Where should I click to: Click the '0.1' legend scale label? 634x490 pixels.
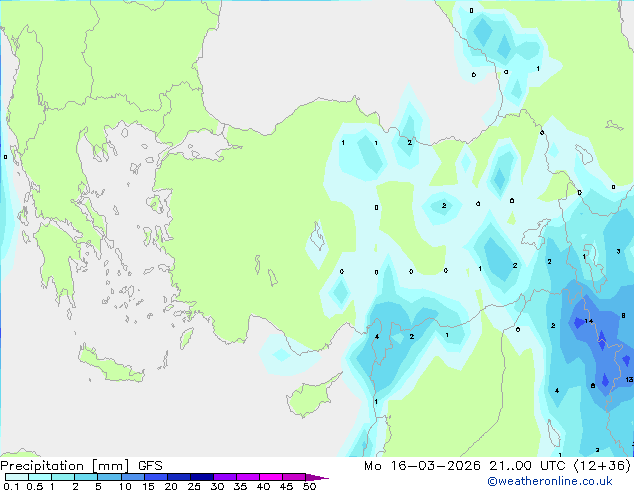point(11,486)
